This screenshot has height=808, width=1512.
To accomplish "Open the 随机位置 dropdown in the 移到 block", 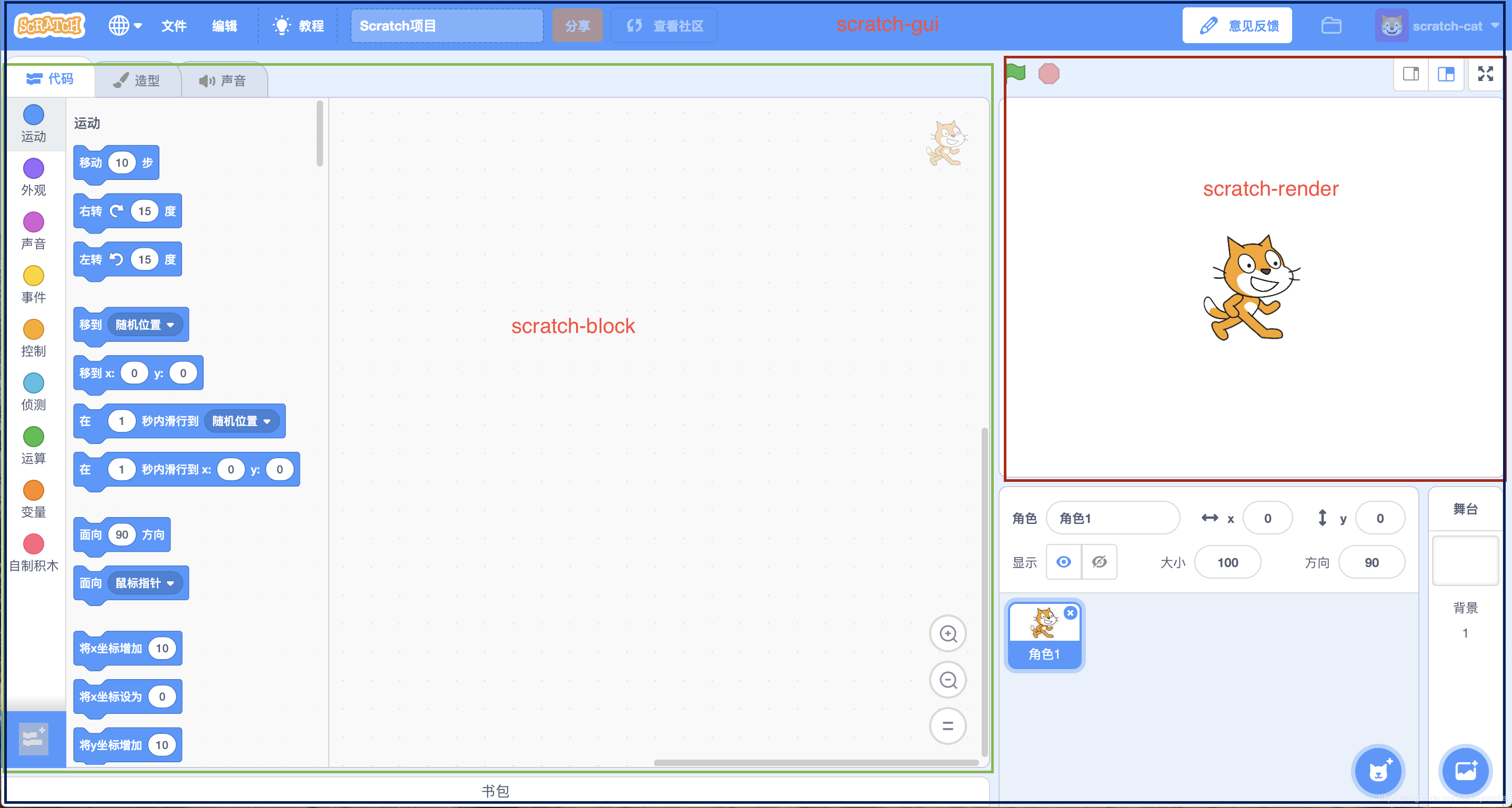I will [x=146, y=325].
